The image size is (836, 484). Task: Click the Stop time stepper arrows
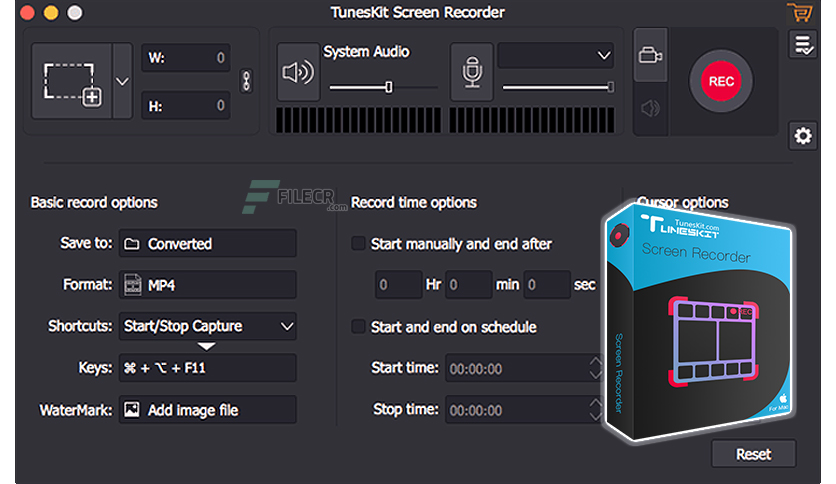tap(596, 409)
